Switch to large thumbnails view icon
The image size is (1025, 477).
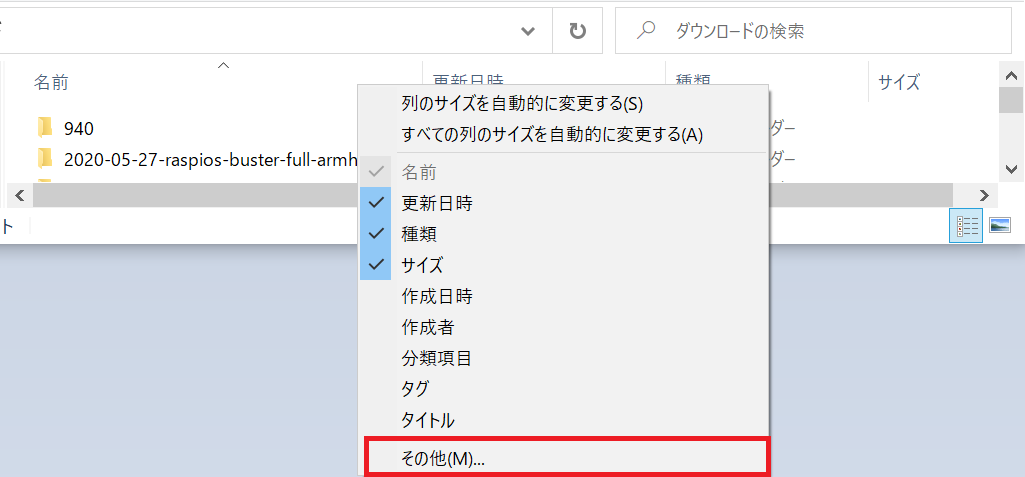pos(1000,226)
